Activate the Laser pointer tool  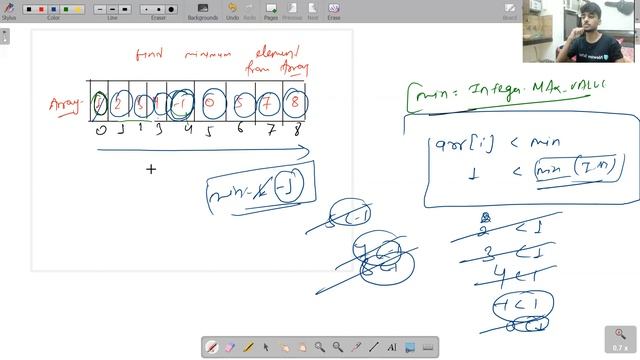coord(356,347)
